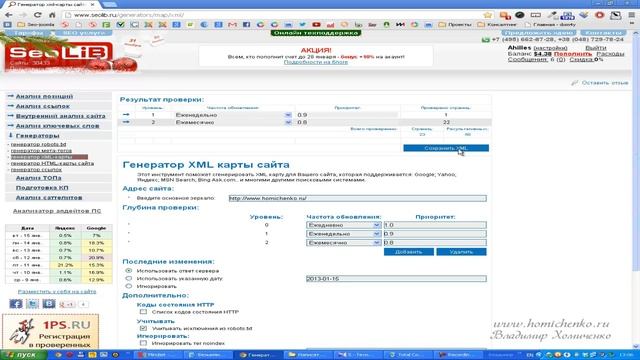
Task: Open 'генератор ссылок' link
Action: [36, 169]
